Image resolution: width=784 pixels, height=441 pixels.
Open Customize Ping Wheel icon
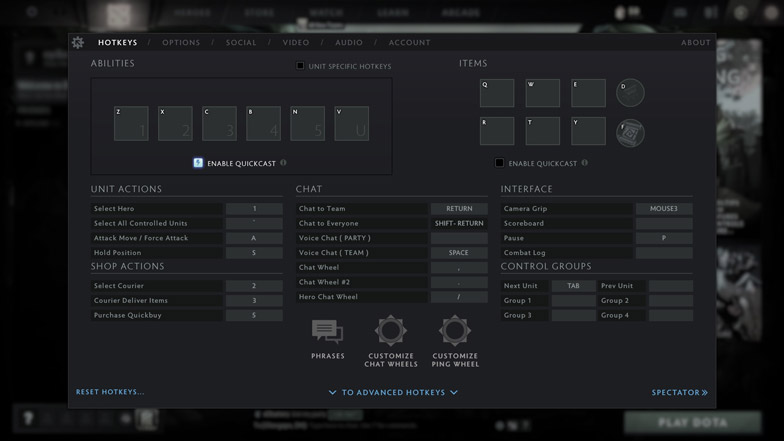454,330
